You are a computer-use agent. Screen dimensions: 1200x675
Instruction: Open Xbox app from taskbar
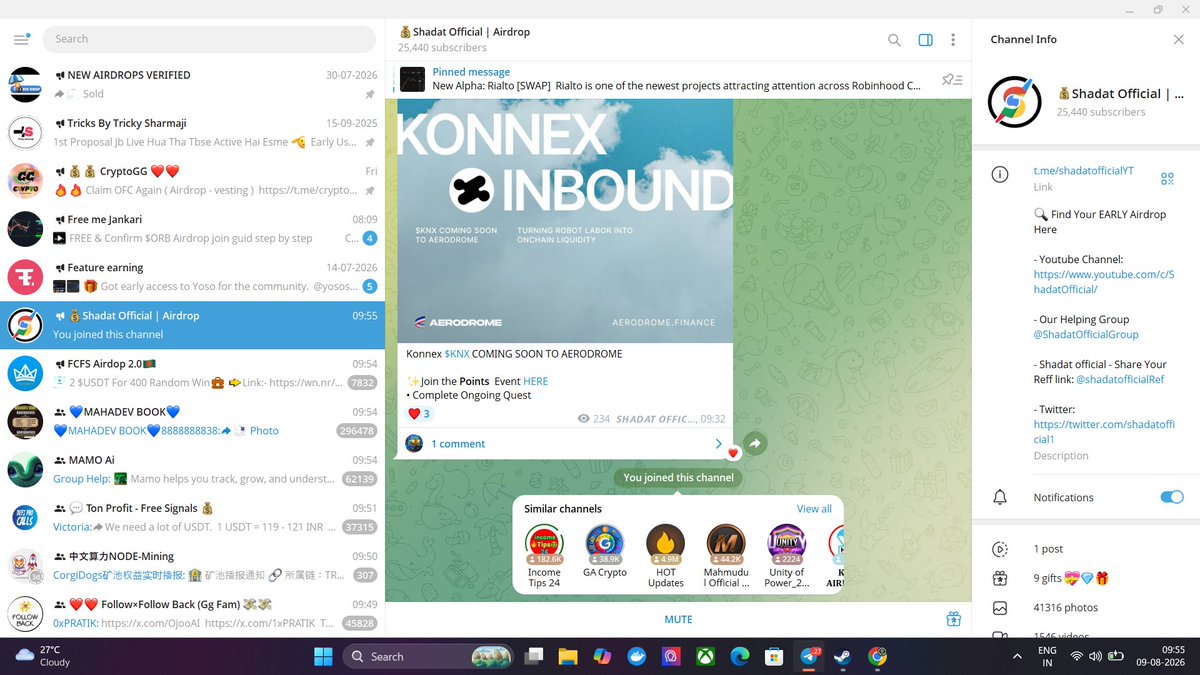point(705,656)
